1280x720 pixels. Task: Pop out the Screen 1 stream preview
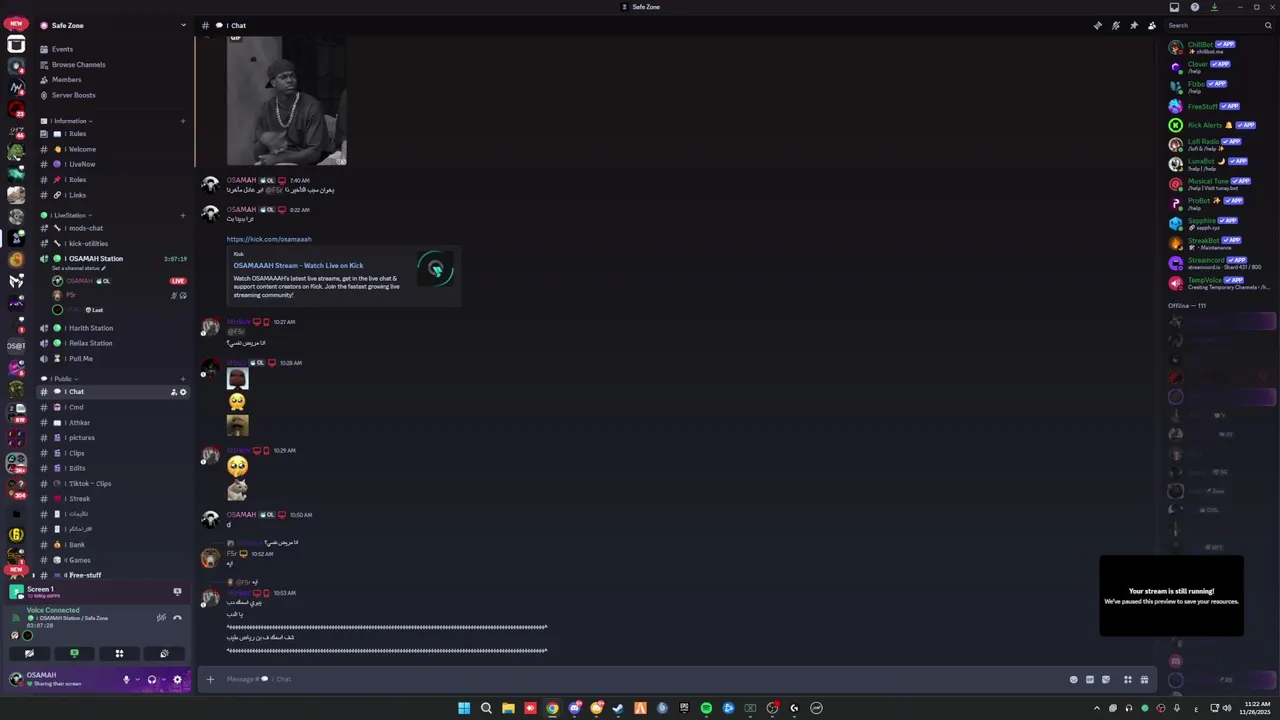177,591
